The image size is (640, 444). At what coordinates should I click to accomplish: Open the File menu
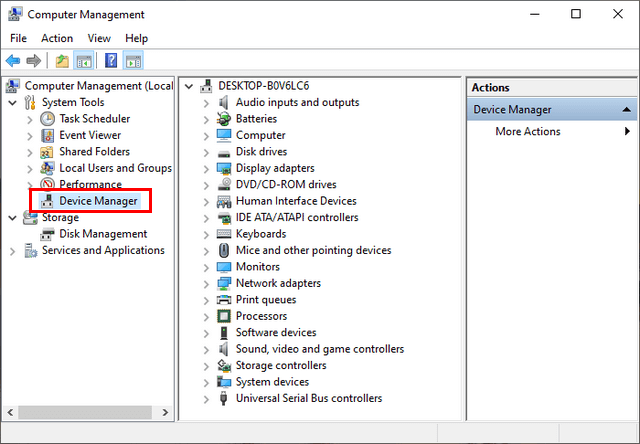[18, 38]
